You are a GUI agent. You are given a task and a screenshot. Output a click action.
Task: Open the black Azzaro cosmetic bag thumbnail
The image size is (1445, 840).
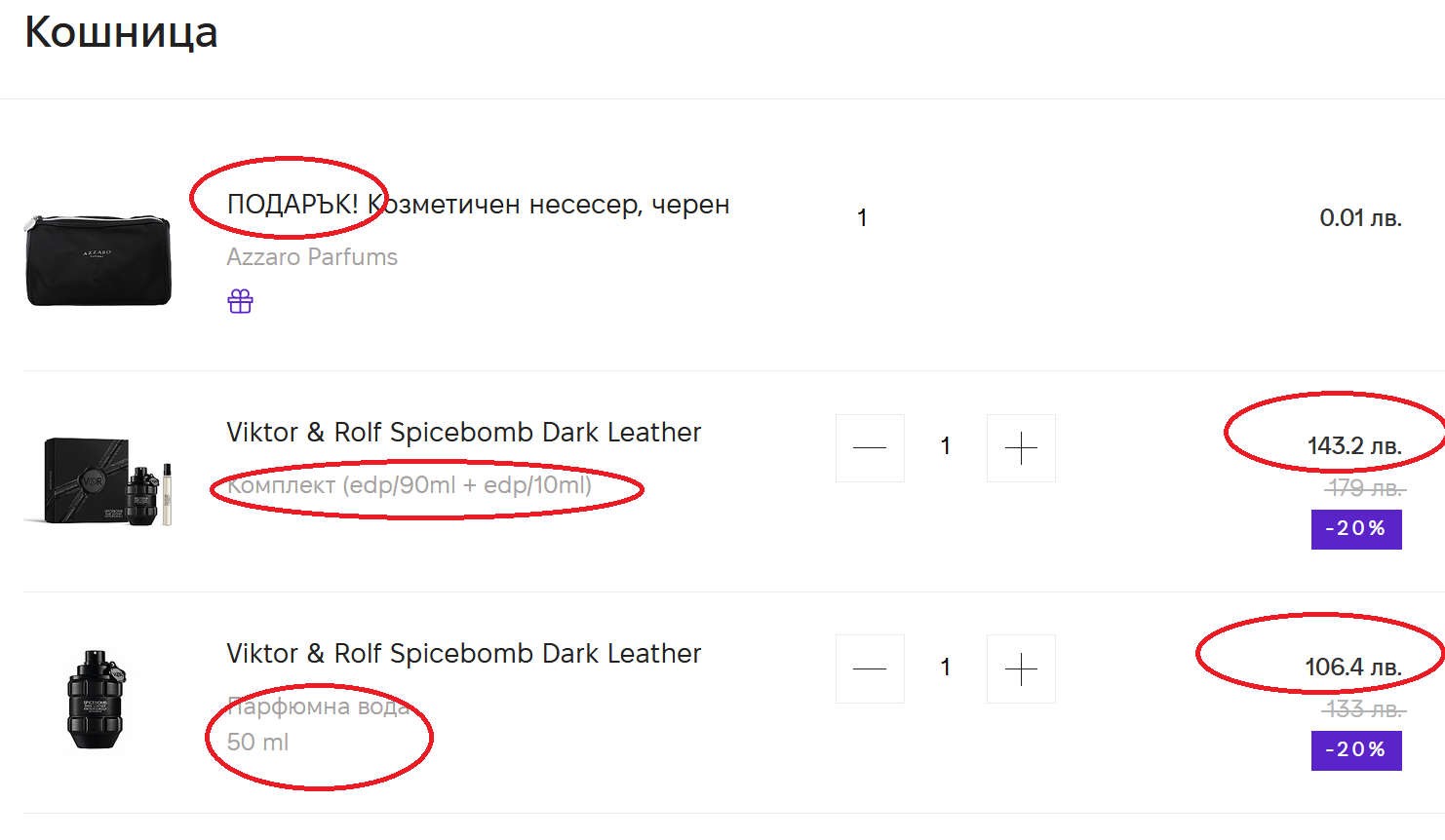pyautogui.click(x=98, y=260)
